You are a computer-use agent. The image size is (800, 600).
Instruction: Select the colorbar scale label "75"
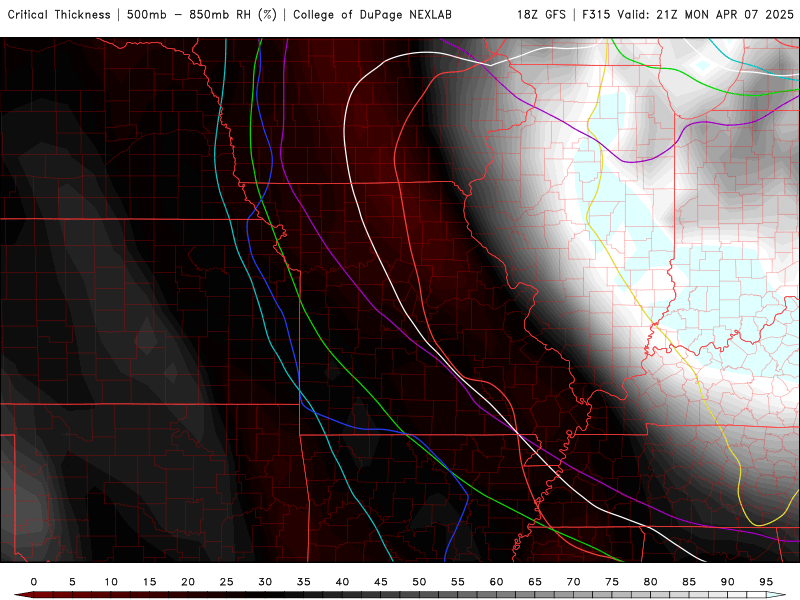(612, 582)
